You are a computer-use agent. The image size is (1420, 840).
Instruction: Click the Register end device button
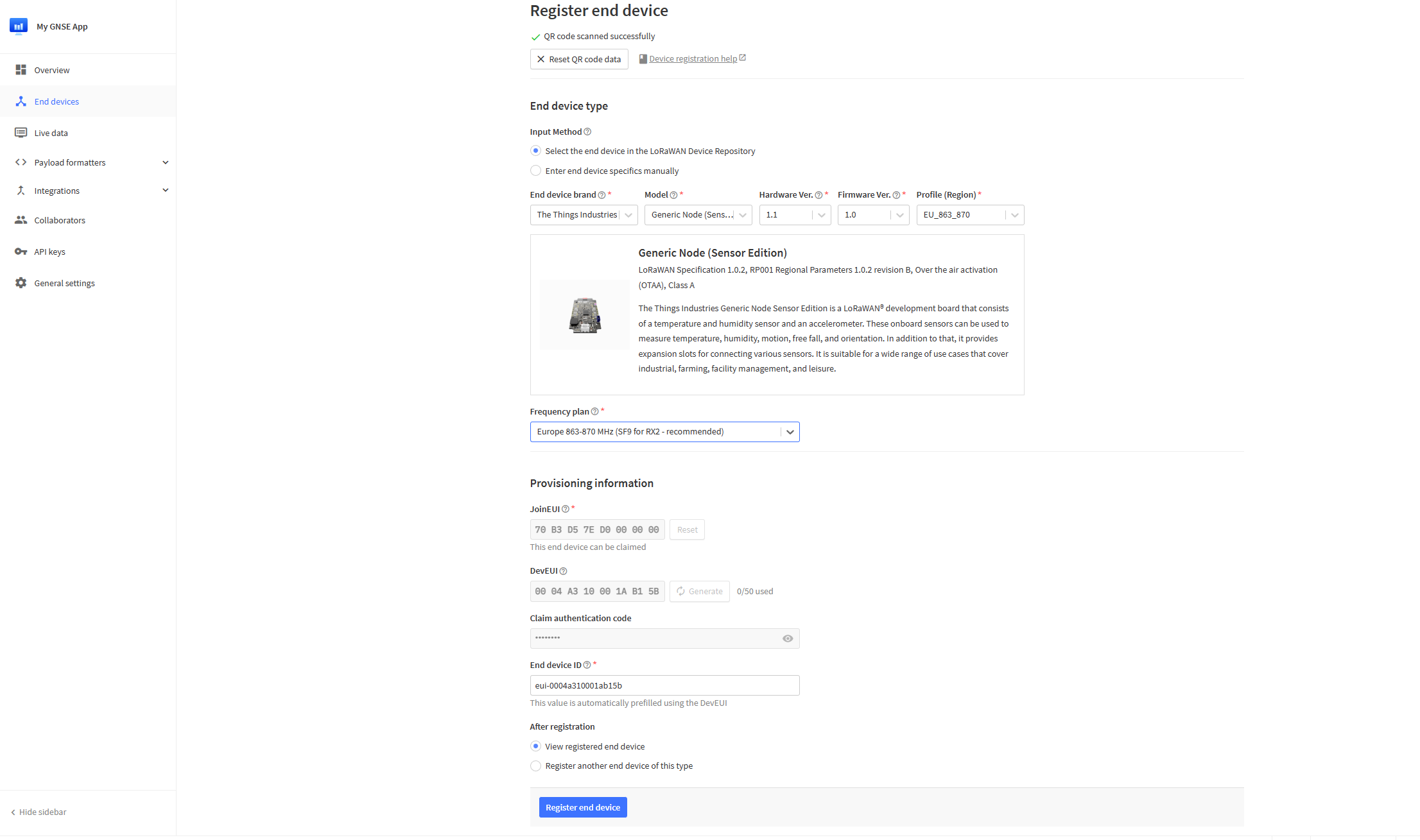[x=582, y=807]
